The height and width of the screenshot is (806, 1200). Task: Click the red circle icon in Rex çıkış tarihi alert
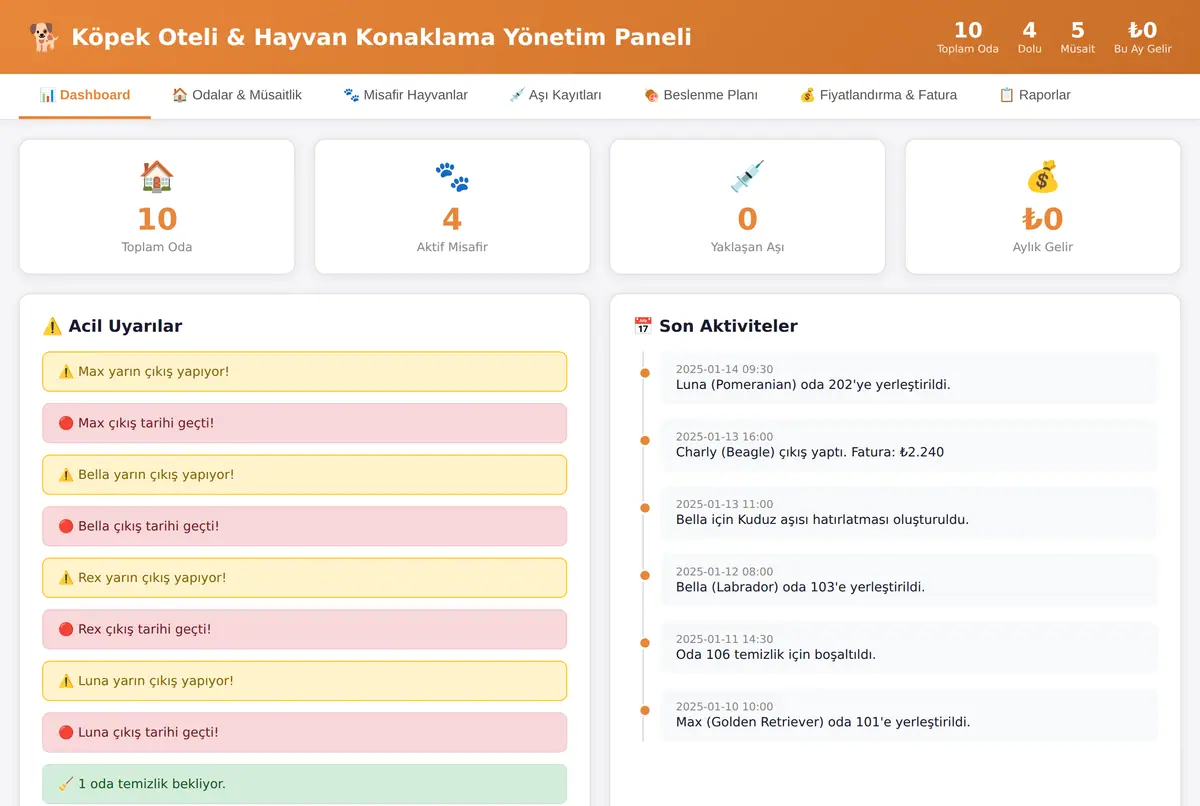click(66, 630)
